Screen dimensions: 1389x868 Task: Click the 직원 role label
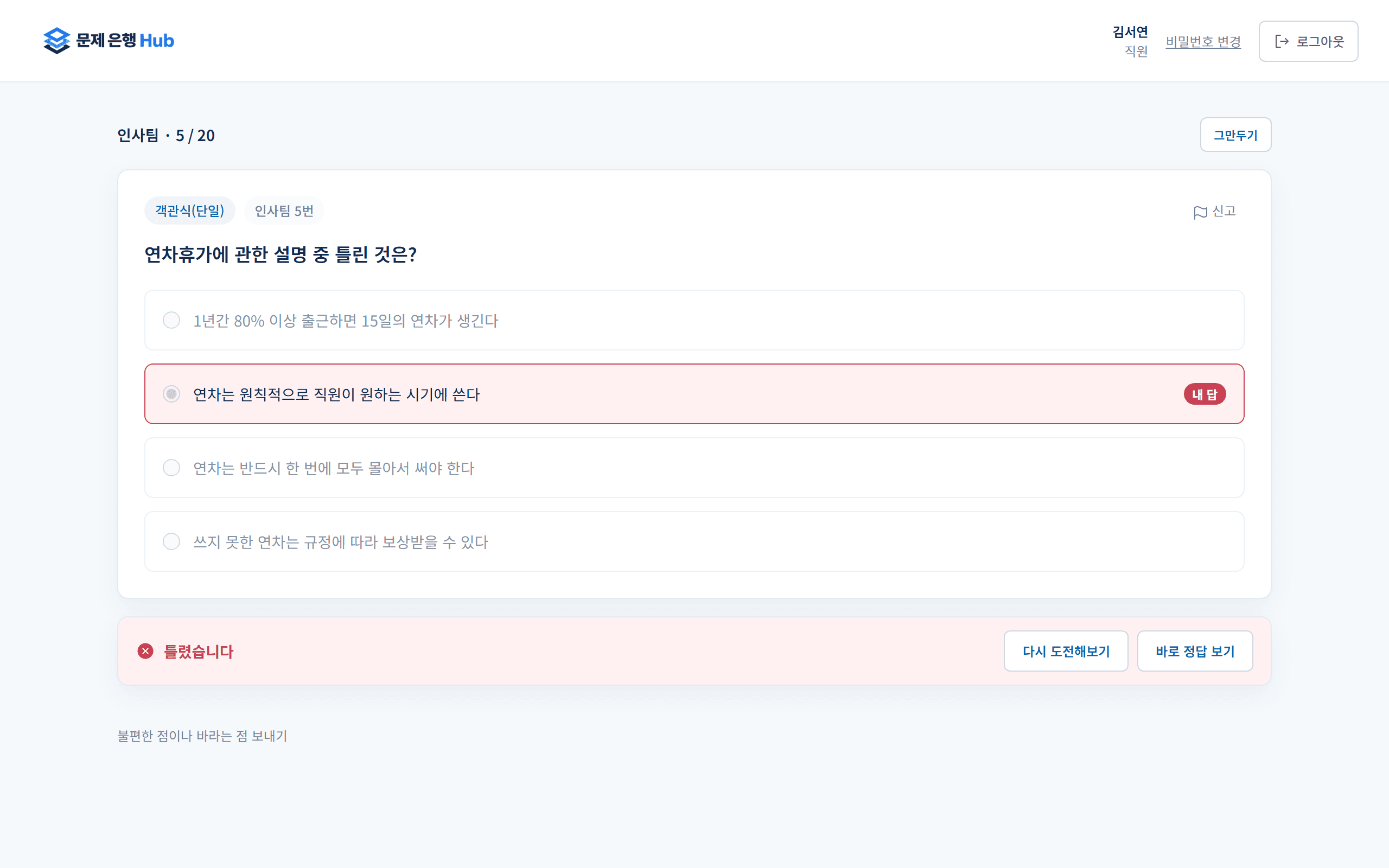click(1136, 51)
